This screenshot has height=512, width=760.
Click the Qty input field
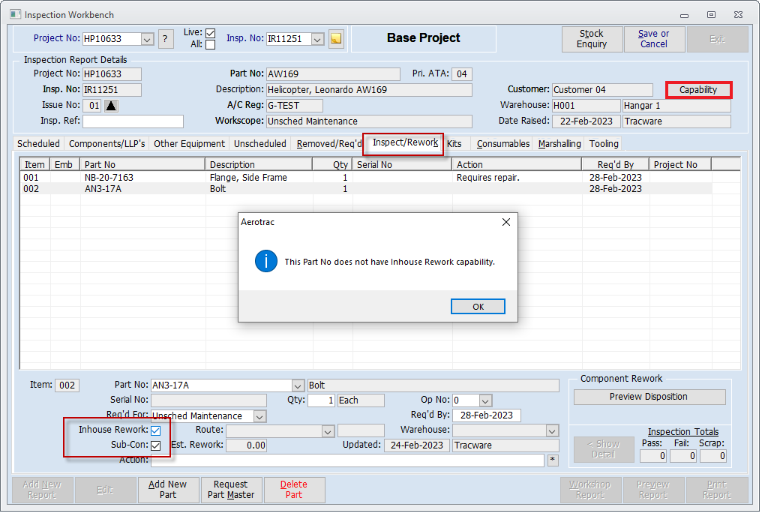click(x=321, y=400)
